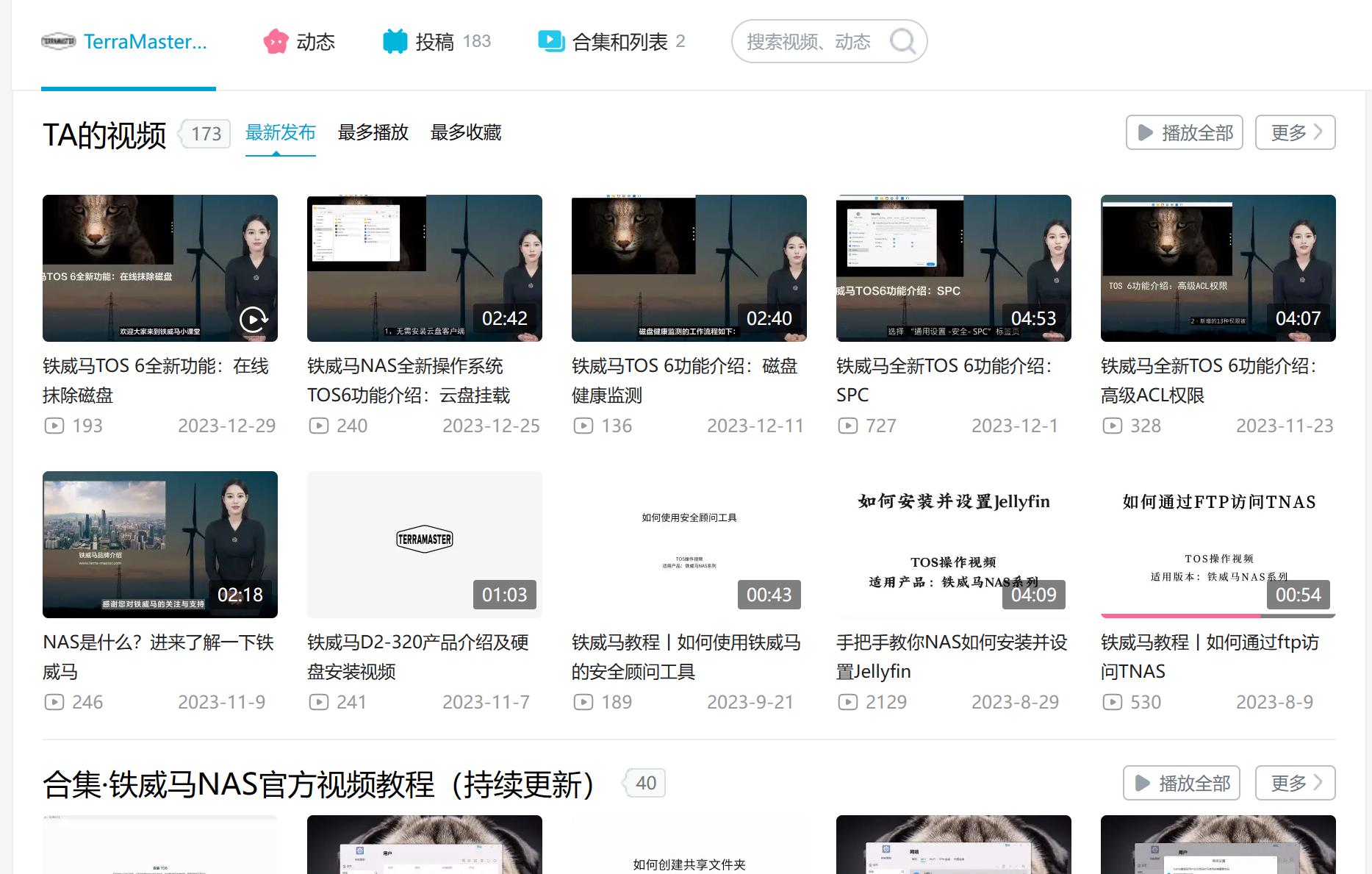
Task: Sort videos by 最多收藏
Action: tap(466, 133)
